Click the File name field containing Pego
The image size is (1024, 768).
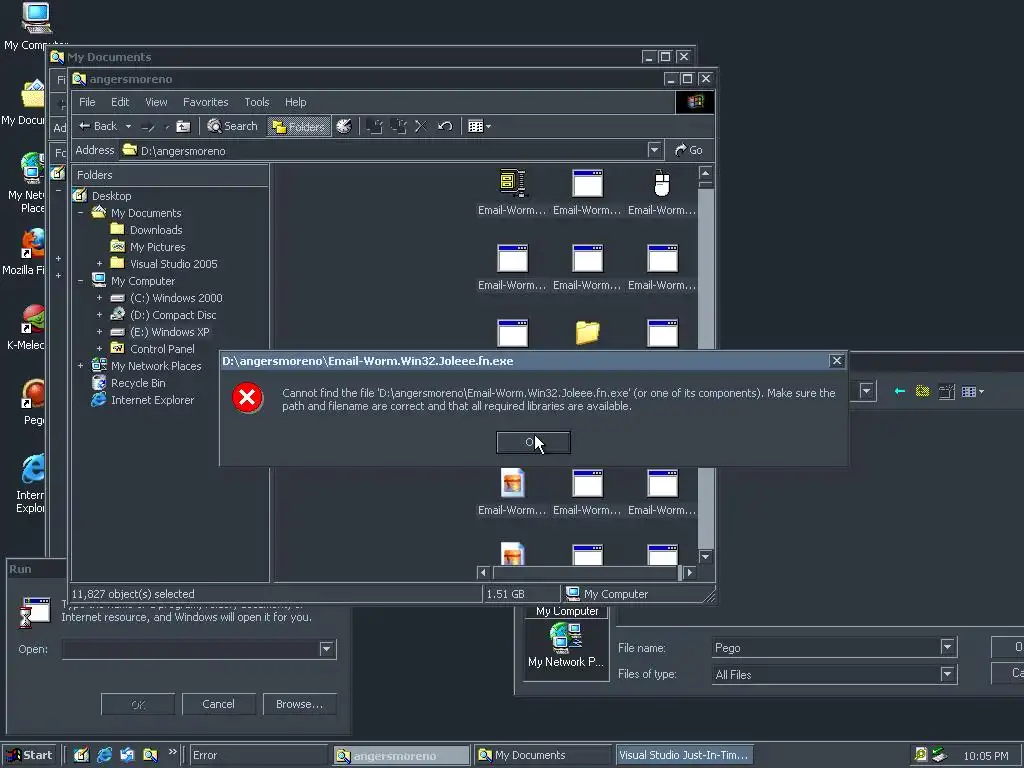pyautogui.click(x=825, y=647)
